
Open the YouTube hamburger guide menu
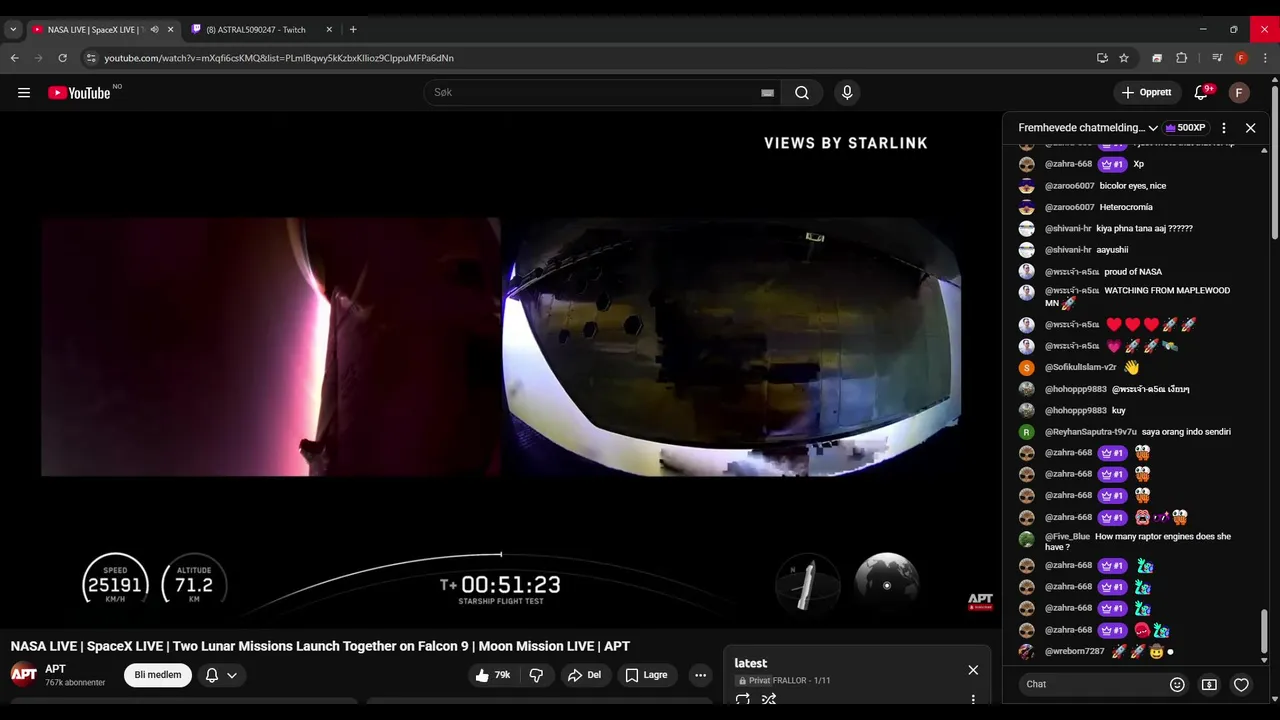pos(24,93)
